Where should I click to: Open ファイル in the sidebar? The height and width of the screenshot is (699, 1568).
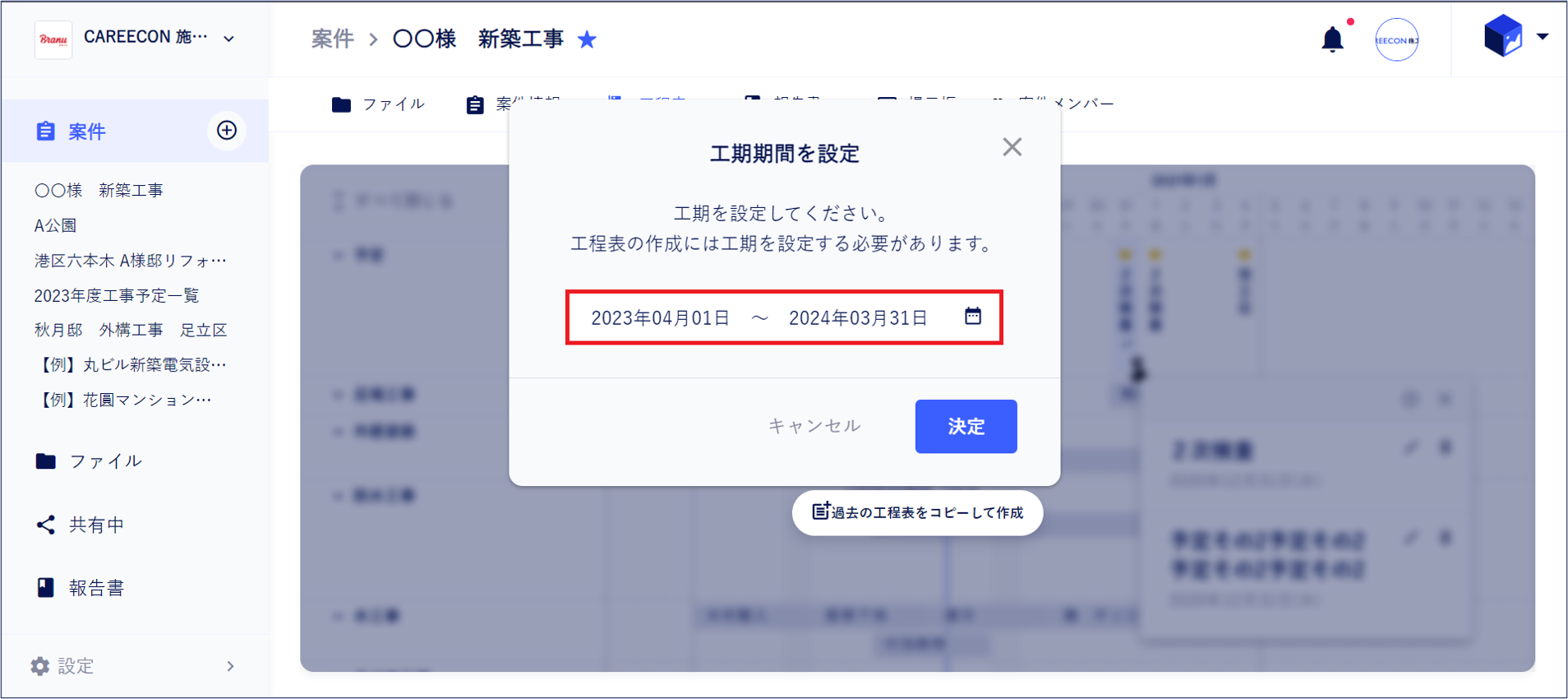click(x=105, y=461)
